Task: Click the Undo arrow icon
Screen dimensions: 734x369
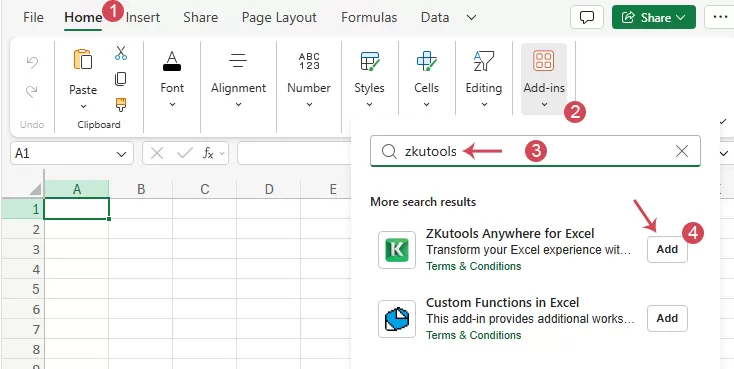Action: (x=32, y=62)
